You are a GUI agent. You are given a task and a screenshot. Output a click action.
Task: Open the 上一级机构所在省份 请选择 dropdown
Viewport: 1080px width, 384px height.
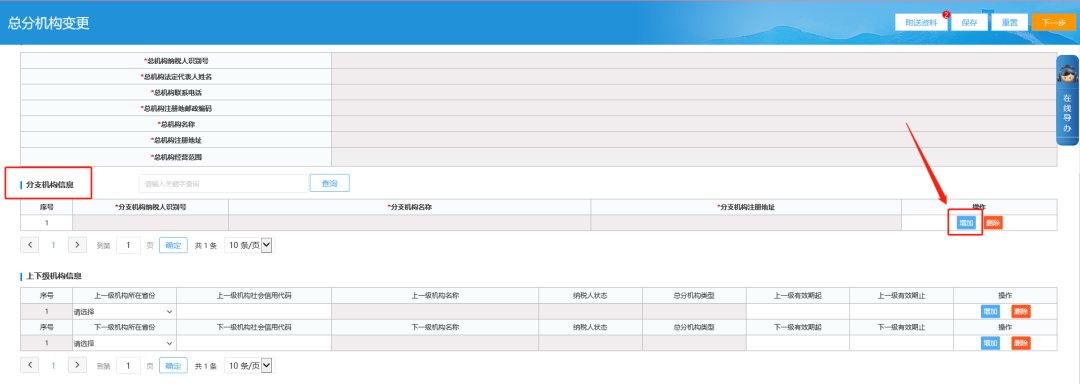point(124,312)
